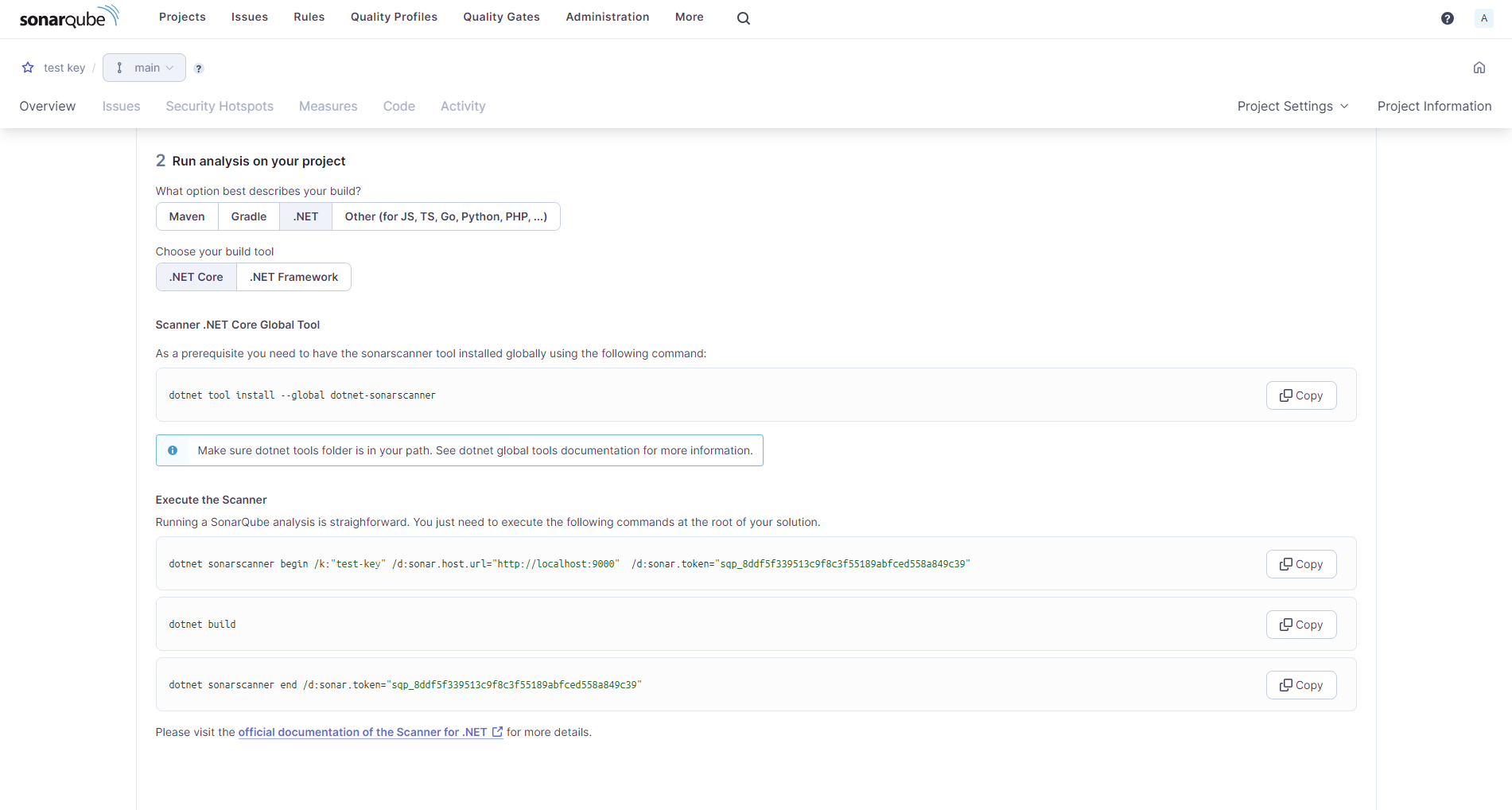
Task: Click the sonarscanner end command text
Action: pos(405,685)
